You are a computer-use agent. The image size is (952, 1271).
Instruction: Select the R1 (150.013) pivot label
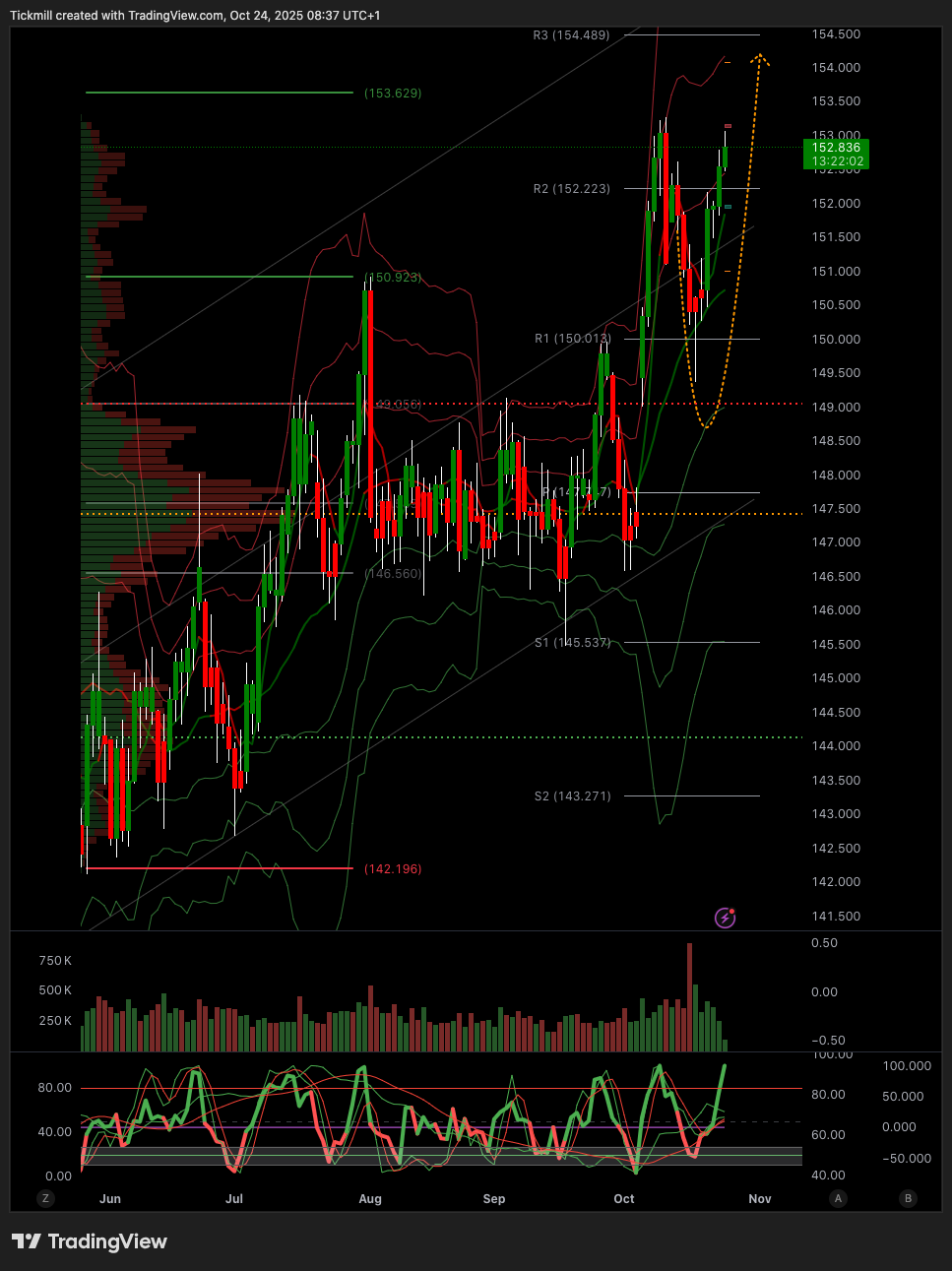(x=572, y=339)
